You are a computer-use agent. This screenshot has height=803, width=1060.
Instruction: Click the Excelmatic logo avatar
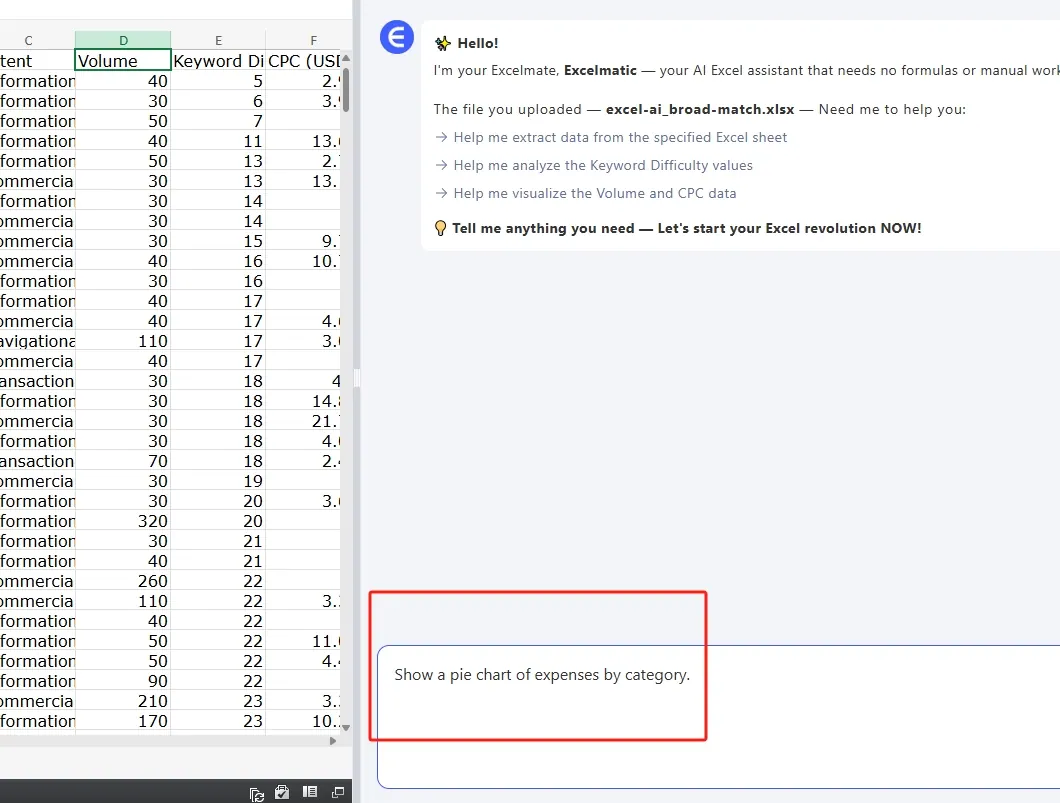pos(397,38)
